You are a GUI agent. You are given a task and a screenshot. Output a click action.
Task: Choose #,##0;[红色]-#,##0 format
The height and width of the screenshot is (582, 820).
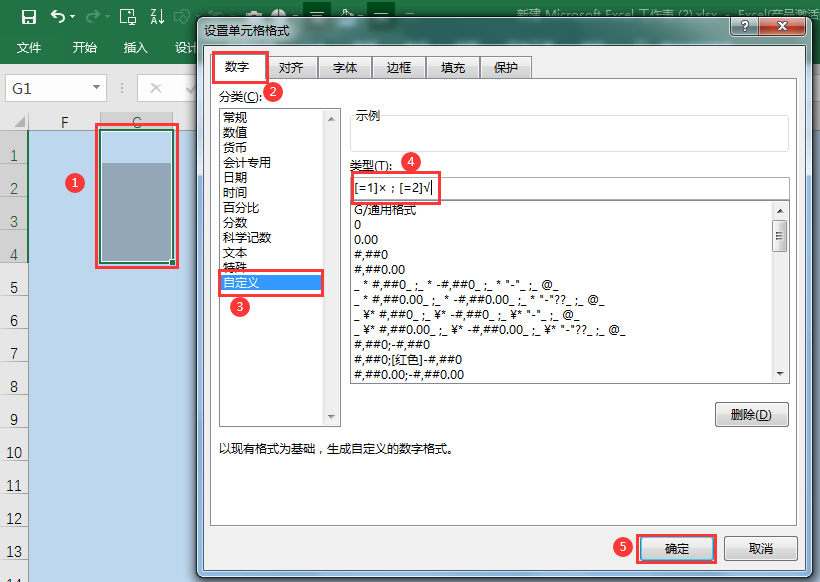click(x=408, y=360)
